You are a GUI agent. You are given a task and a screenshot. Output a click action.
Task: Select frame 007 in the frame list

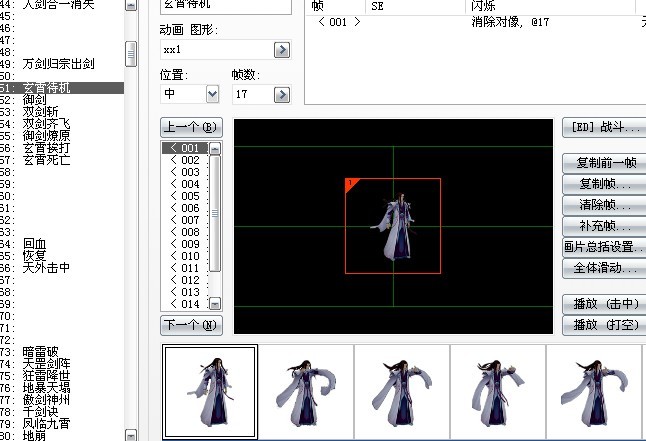185,220
